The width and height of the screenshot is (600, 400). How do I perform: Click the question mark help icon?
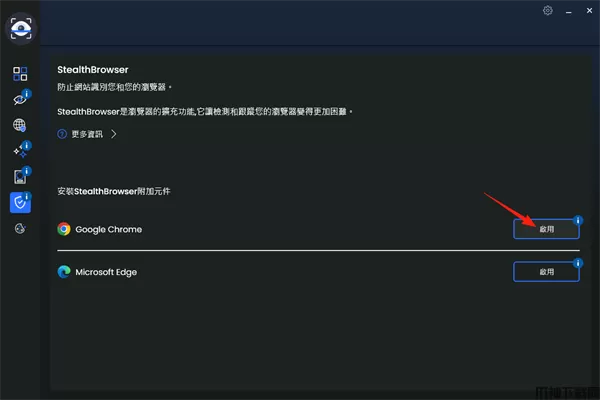pyautogui.click(x=62, y=134)
